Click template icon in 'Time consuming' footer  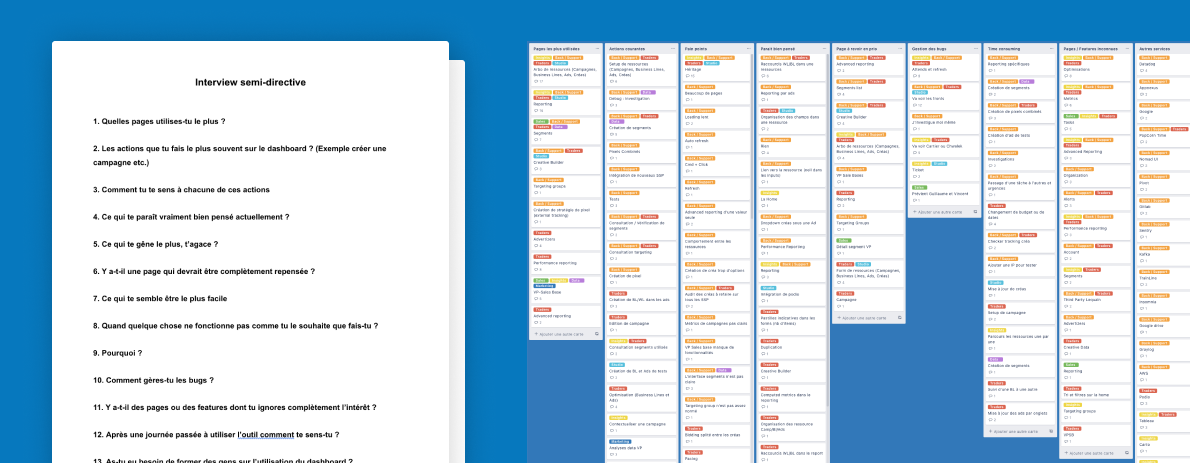[x=1051, y=431]
